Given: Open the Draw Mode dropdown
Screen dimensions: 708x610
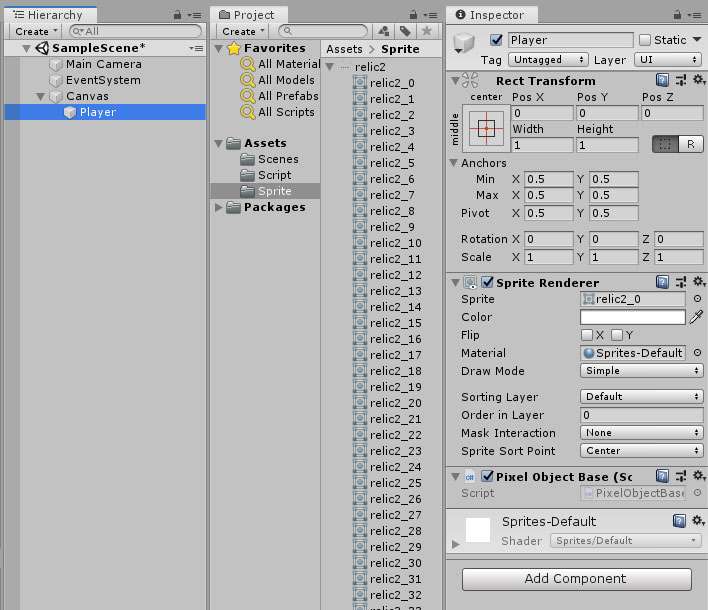Looking at the screenshot, I should click(642, 371).
